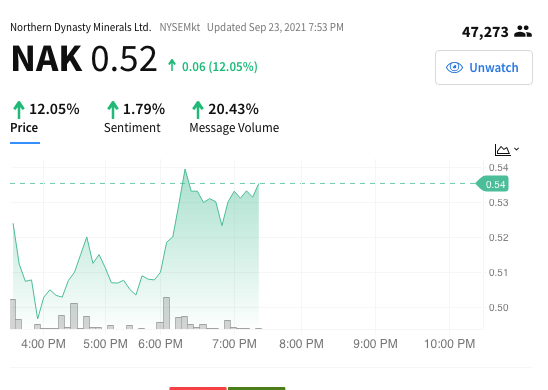Click the green arrow beside 20.43%

point(198,110)
